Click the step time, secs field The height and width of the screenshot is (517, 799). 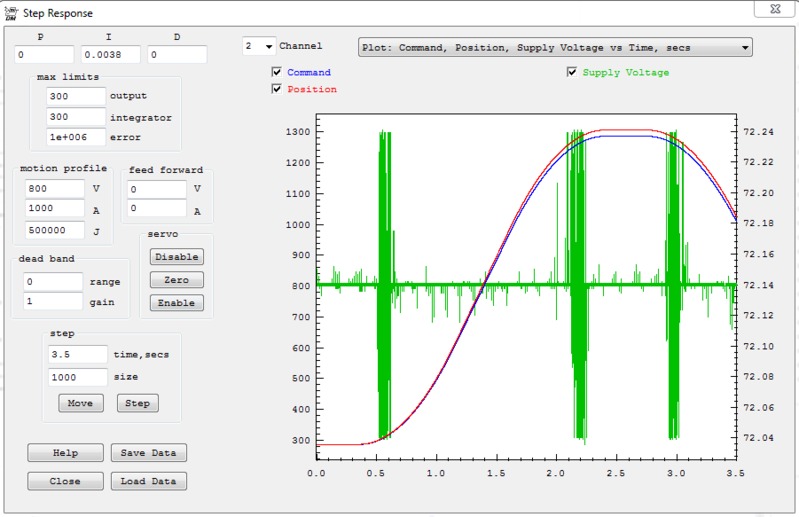point(77,354)
